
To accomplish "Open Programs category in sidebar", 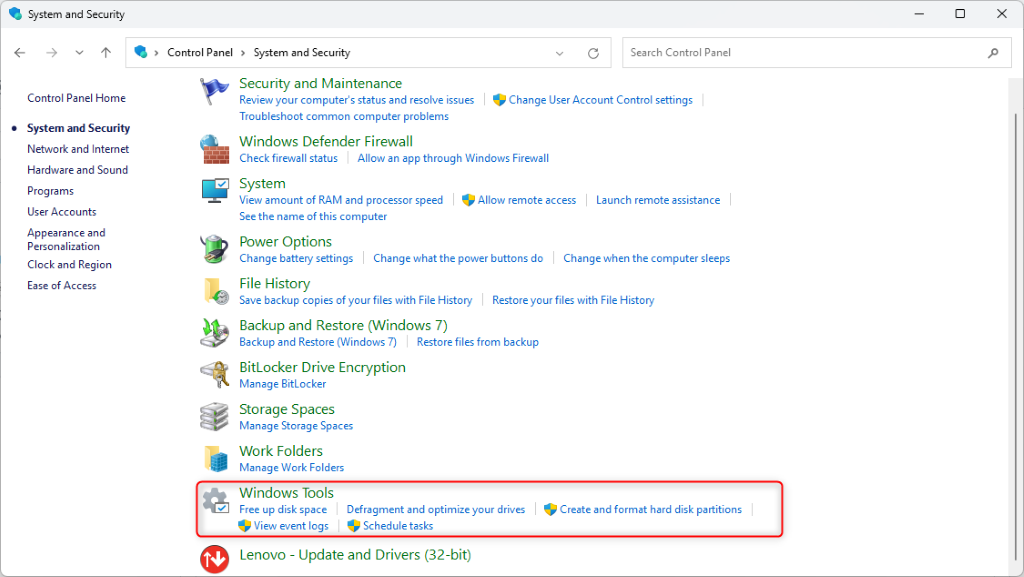I will pyautogui.click(x=50, y=191).
